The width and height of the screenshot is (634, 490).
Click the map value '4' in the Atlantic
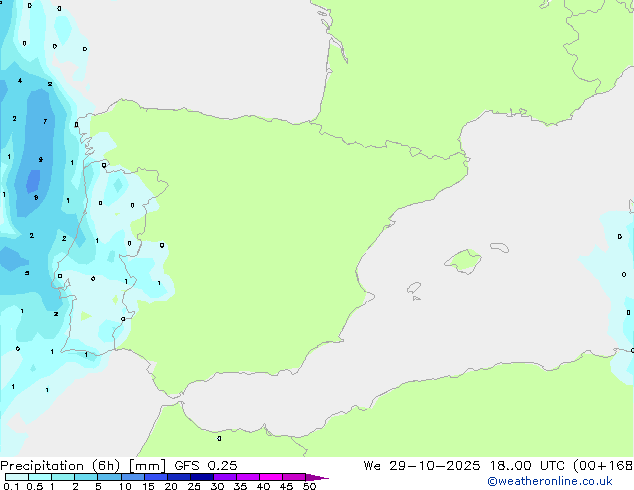[x=20, y=81]
